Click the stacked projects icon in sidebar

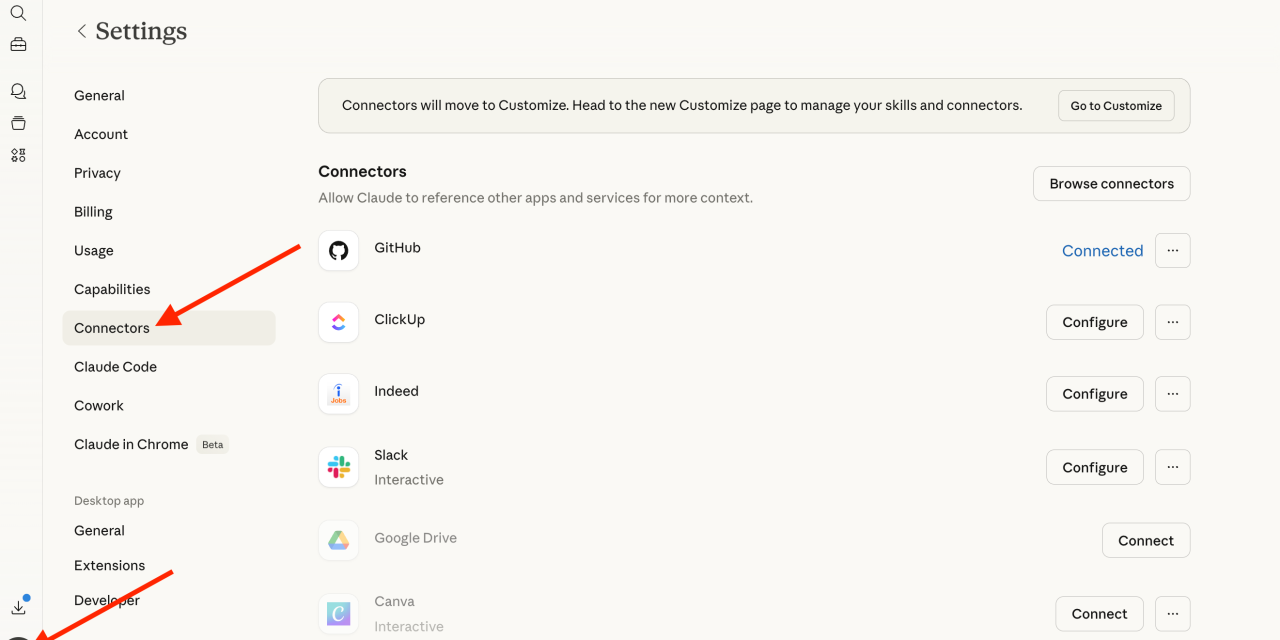click(x=18, y=123)
